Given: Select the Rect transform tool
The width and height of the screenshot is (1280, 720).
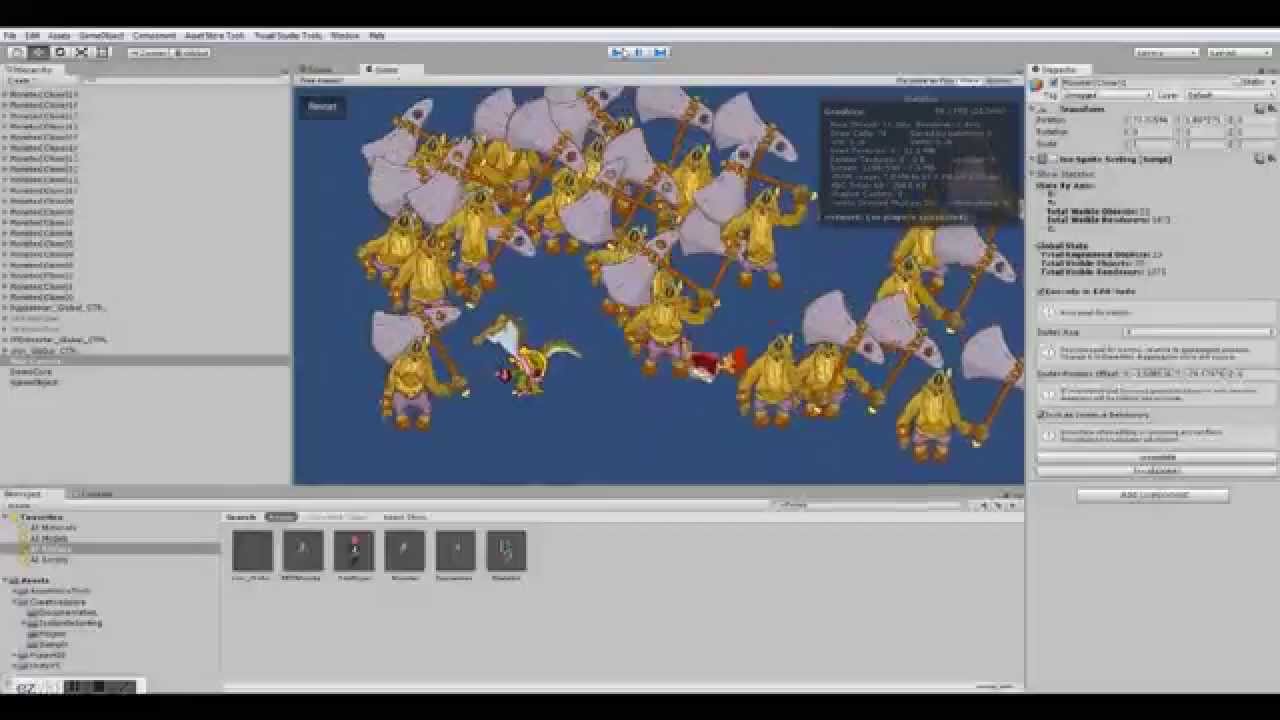Looking at the screenshot, I should click(102, 52).
